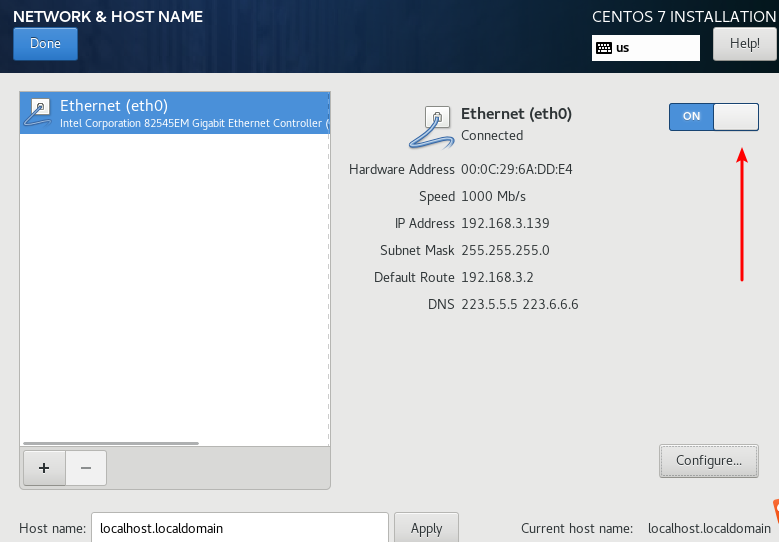Click the us keyboard layout indicator
The width and height of the screenshot is (779, 542).
(645, 48)
